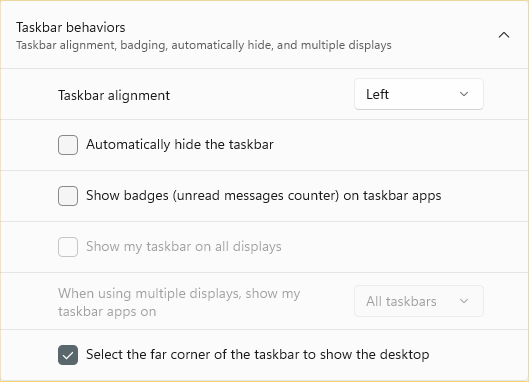Click the Taskbar behaviors heading
Viewport: 529px width, 382px height.
point(71,27)
